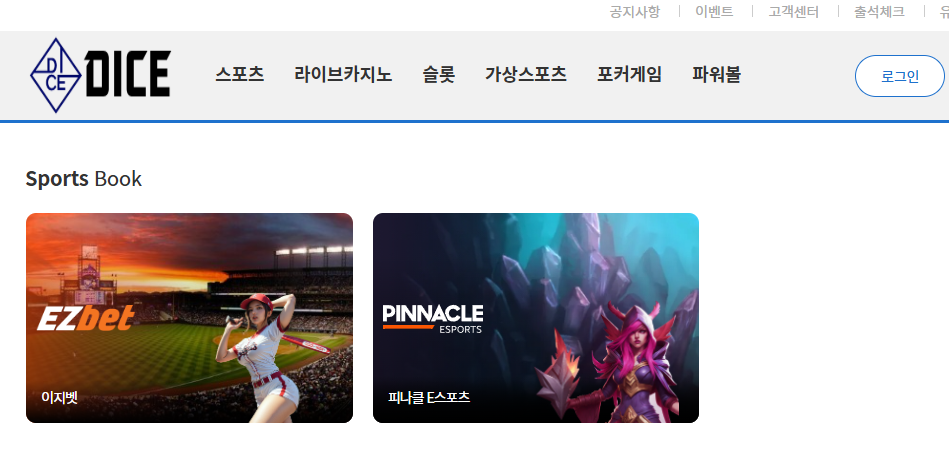
Task: Click the DICE wordmark text logo
Action: point(128,74)
